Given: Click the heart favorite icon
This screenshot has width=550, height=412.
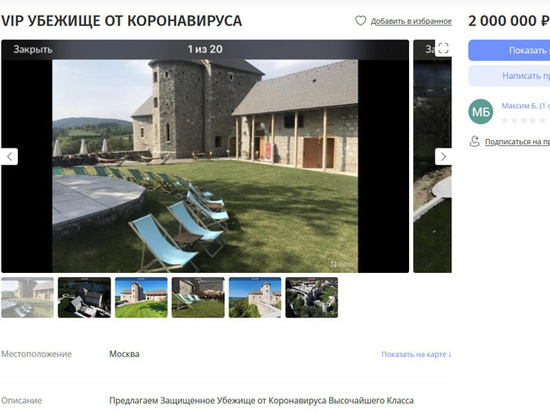Looking at the screenshot, I should [x=361, y=21].
